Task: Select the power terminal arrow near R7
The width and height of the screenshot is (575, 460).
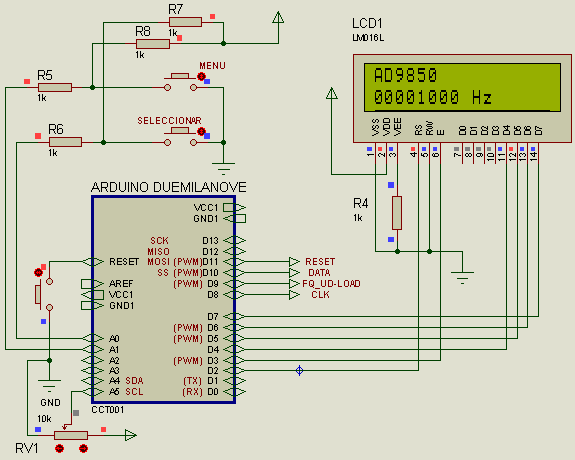Action: [x=278, y=18]
